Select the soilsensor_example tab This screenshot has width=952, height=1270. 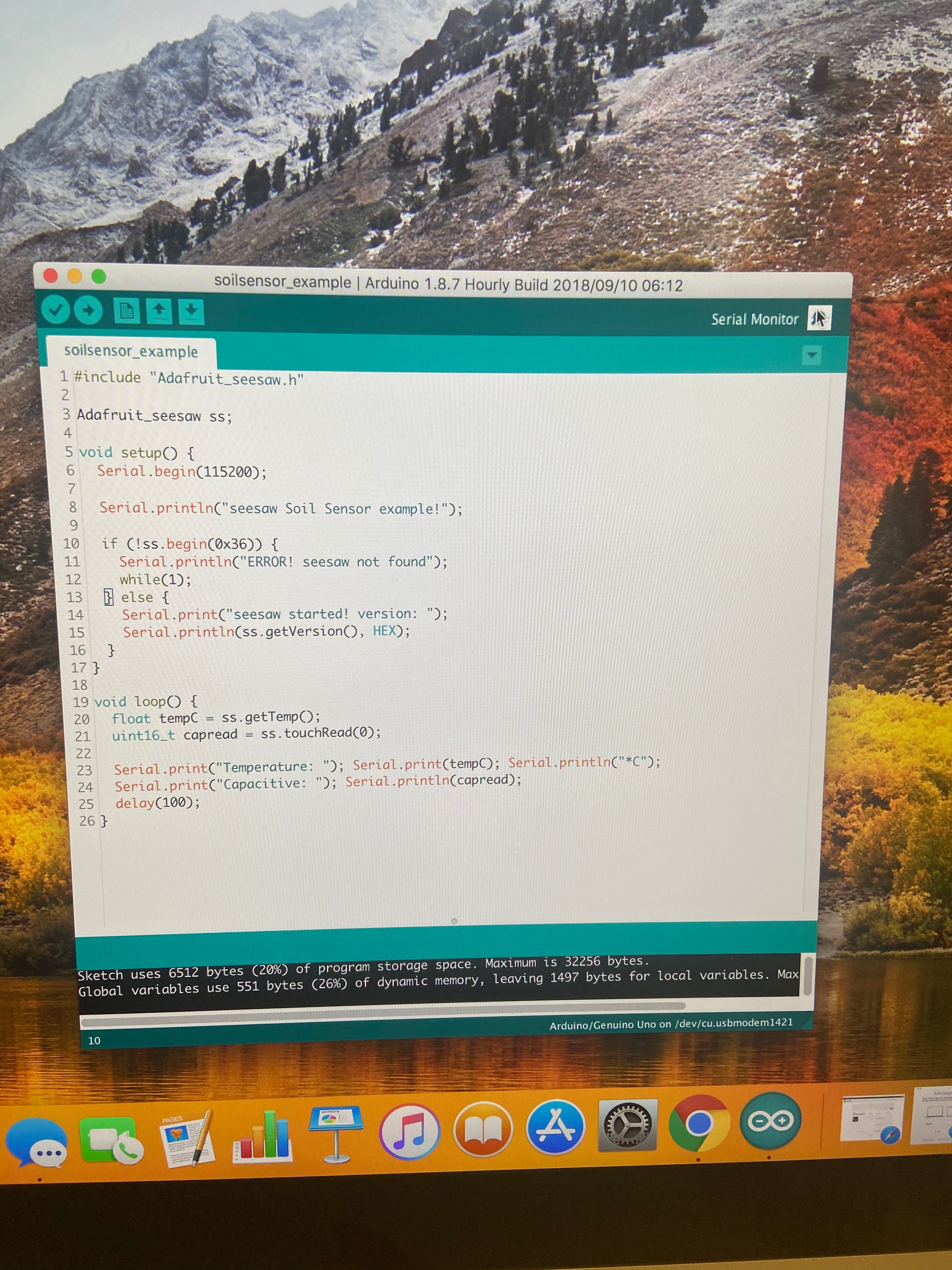pyautogui.click(x=131, y=352)
